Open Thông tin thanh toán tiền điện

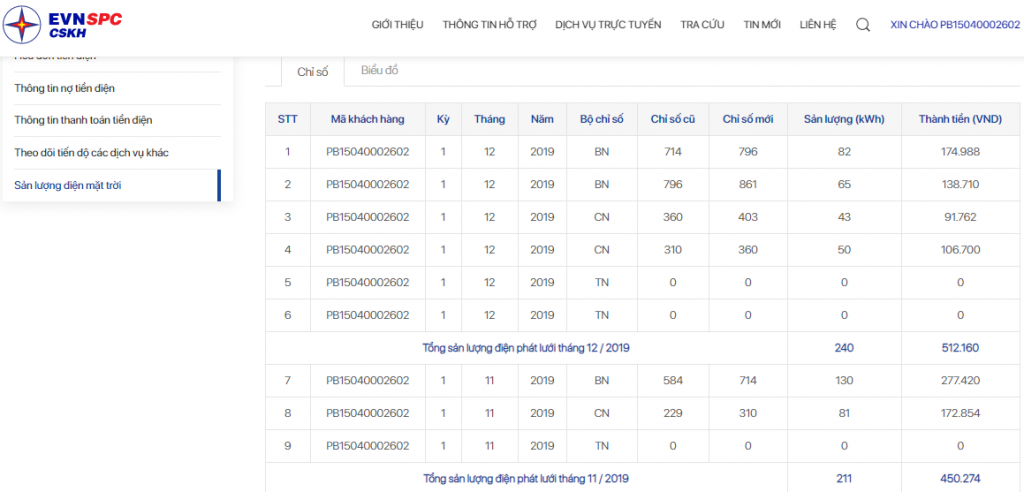(83, 120)
